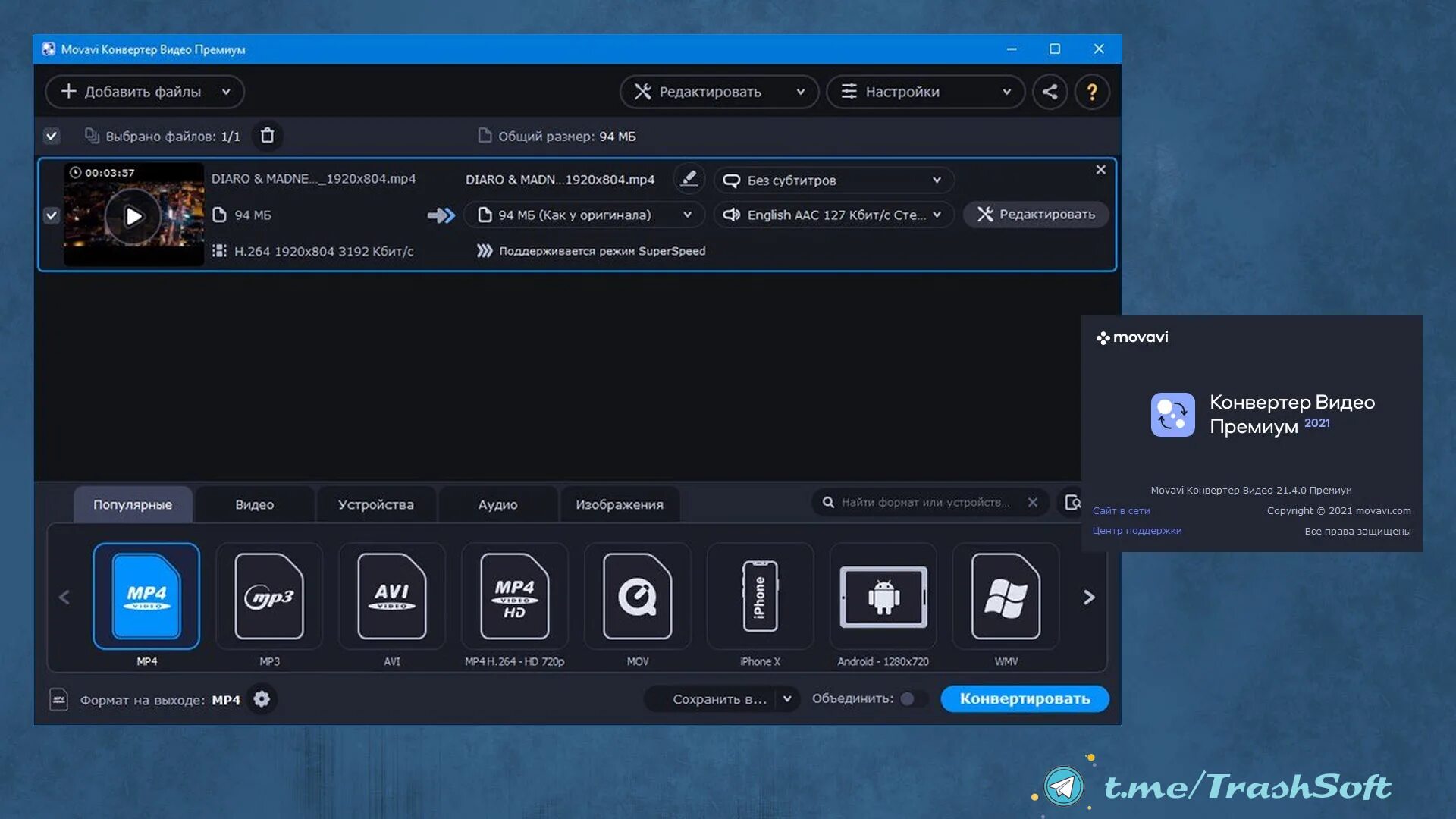Choose the AVI format preset
The image size is (1456, 819).
pos(392,596)
